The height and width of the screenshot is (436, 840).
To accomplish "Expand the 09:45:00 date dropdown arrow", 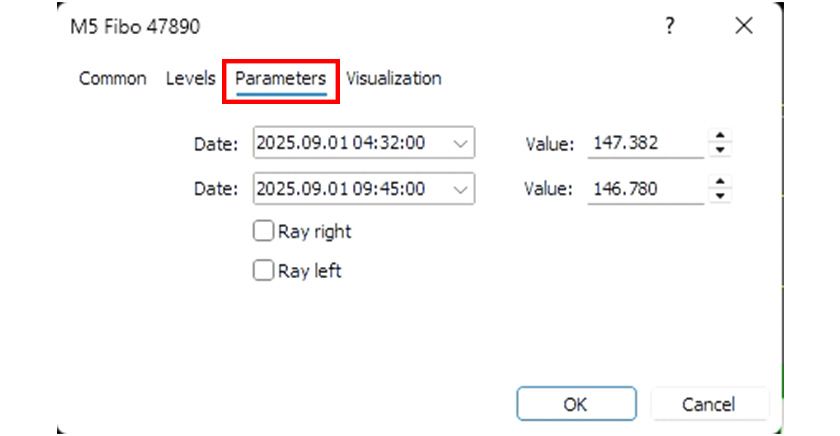I will coord(460,188).
